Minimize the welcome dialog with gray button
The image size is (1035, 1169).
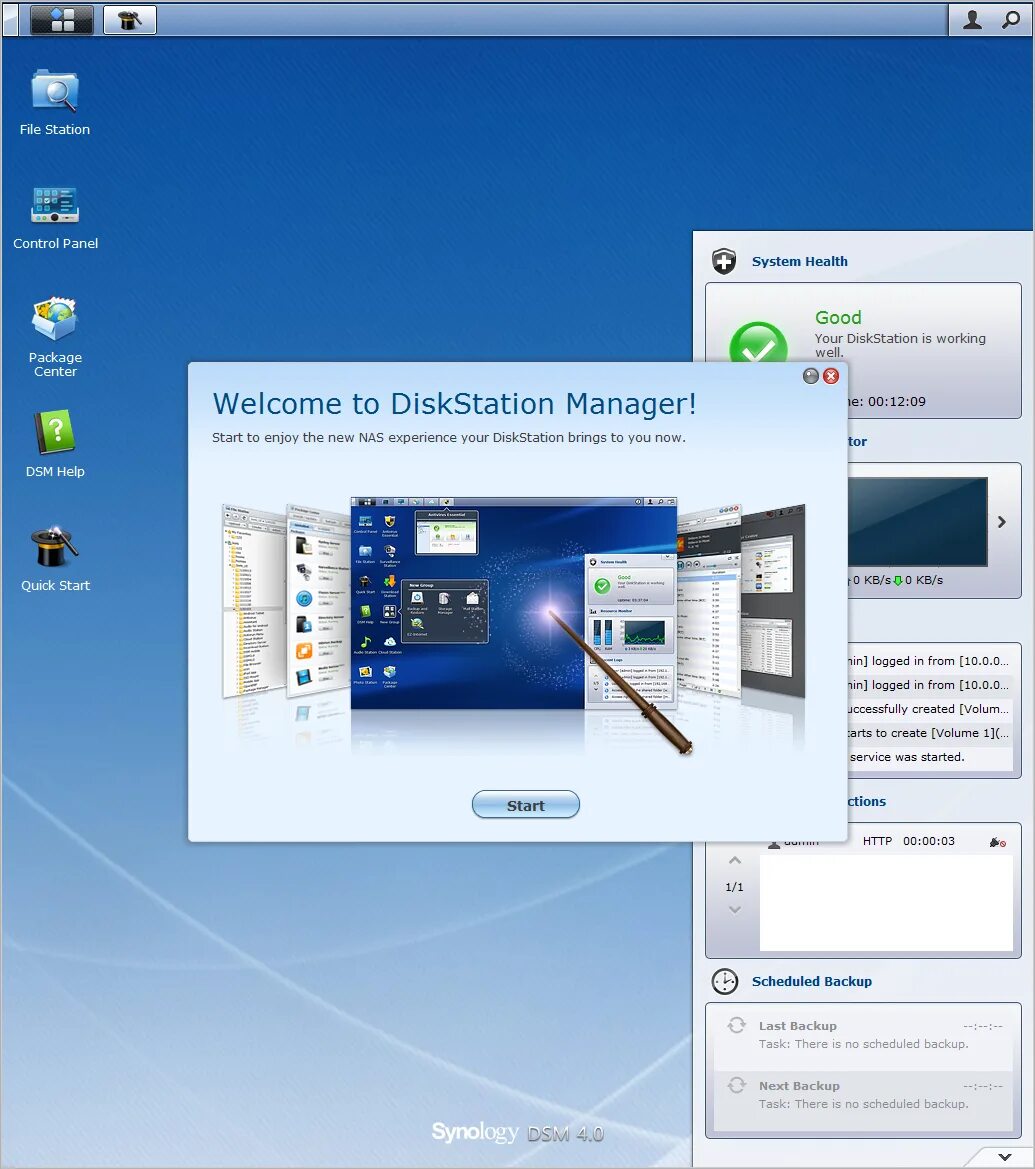811,376
